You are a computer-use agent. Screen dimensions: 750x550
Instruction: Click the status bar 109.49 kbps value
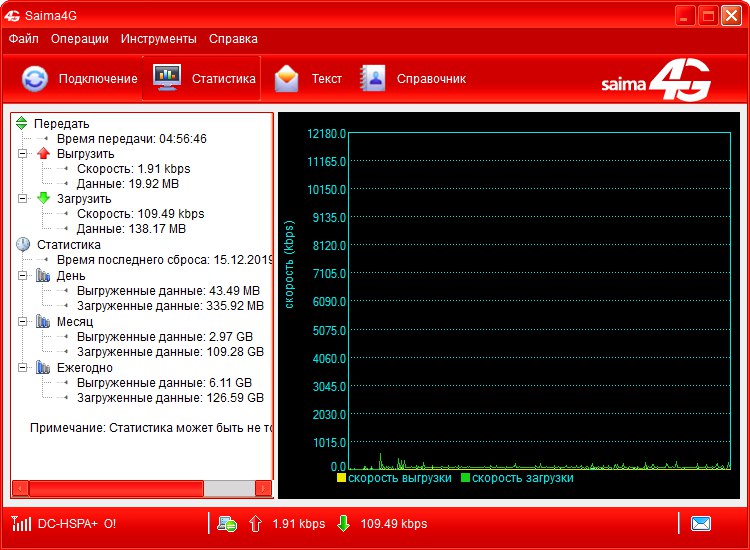[x=394, y=524]
